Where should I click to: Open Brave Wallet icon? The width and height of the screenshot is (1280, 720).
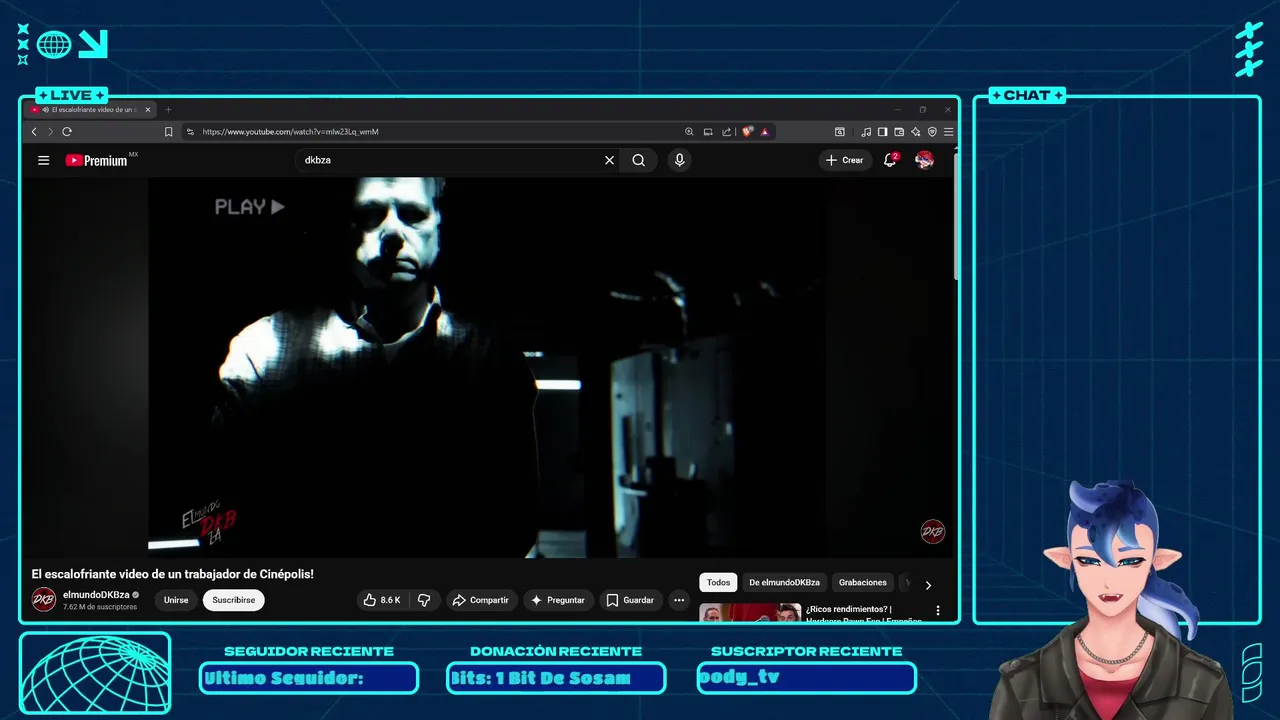(x=899, y=132)
